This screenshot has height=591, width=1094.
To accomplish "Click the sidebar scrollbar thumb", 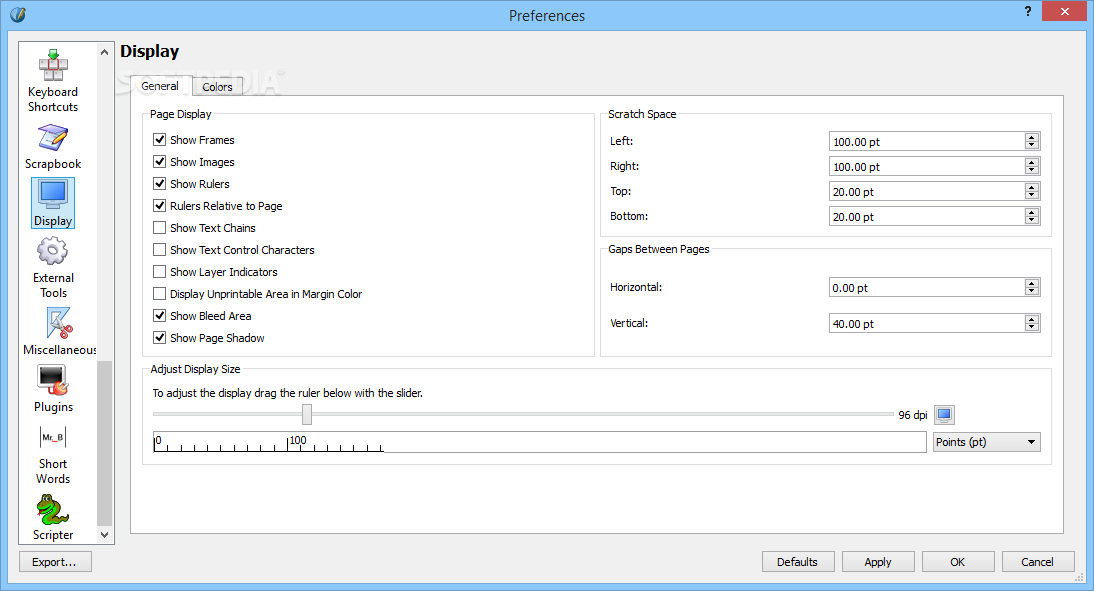I will coord(105,442).
